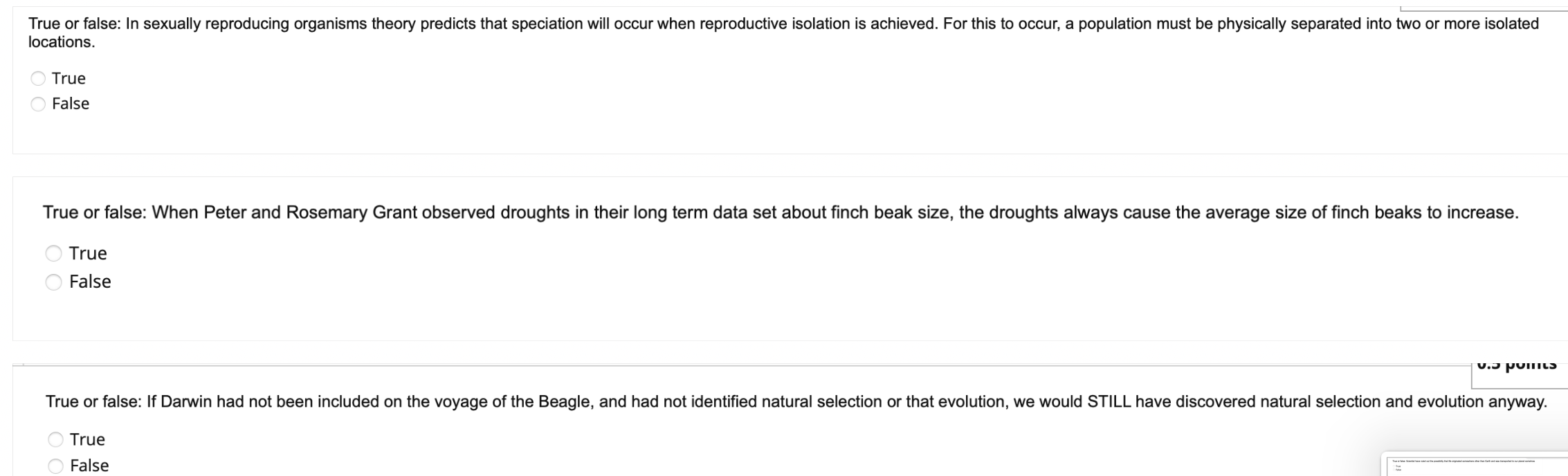Select True for the finch beak question
The width and height of the screenshot is (1568, 476).
point(54,253)
